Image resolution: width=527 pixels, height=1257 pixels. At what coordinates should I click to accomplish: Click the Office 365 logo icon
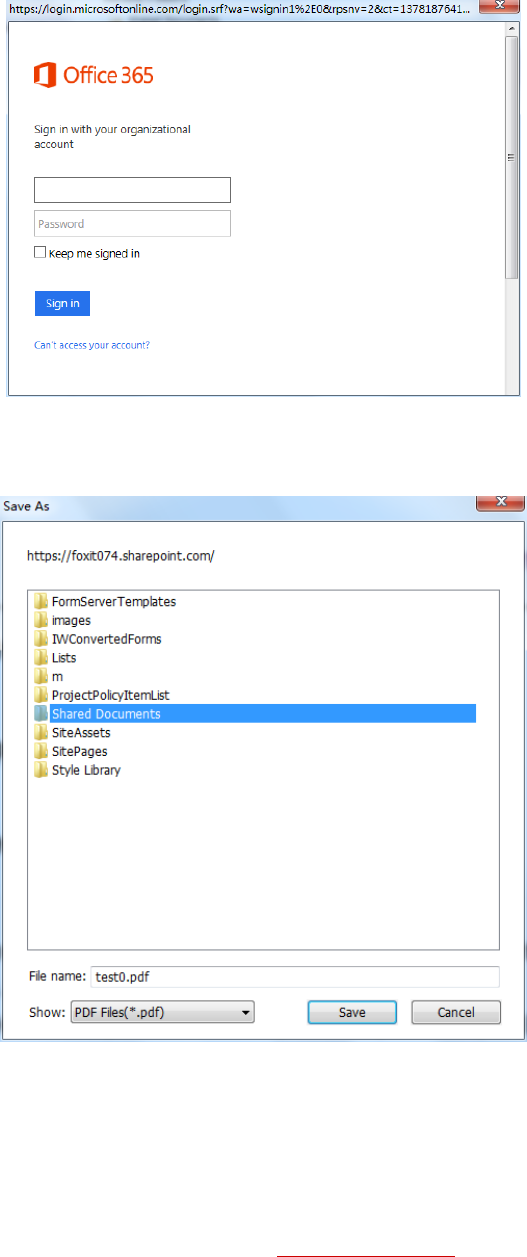[45, 75]
